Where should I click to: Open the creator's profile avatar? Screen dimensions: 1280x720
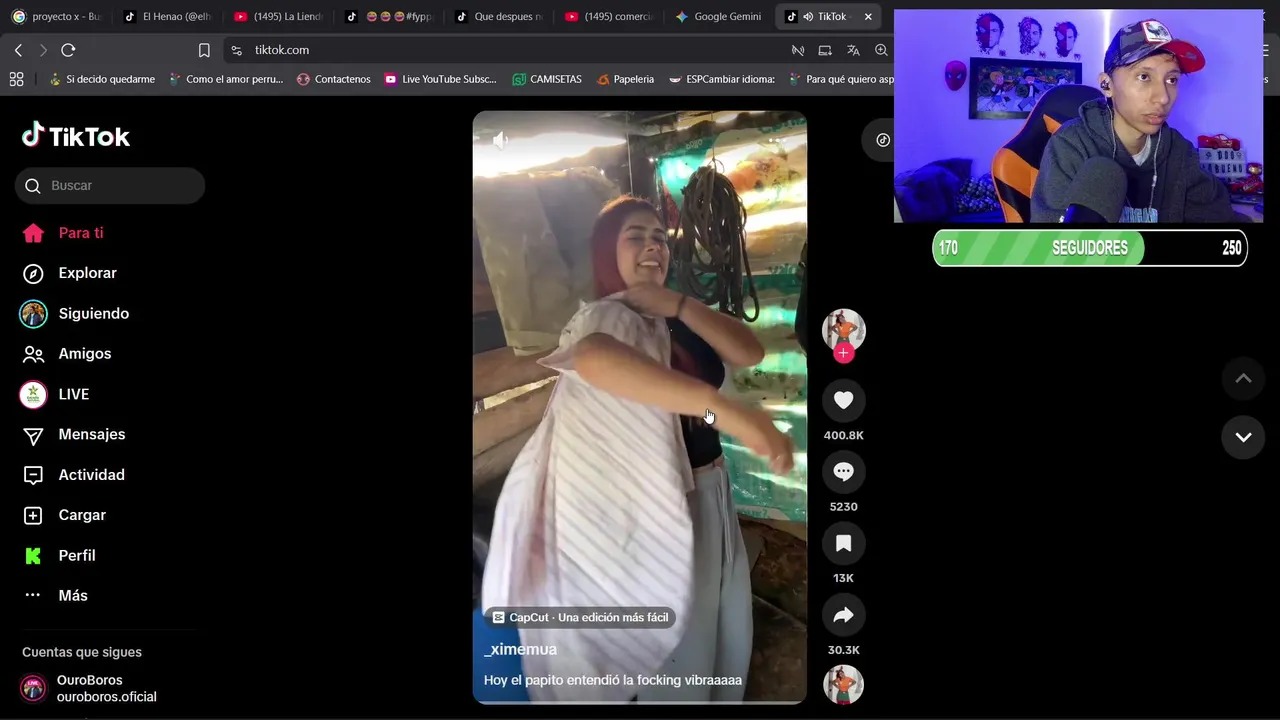coord(843,330)
